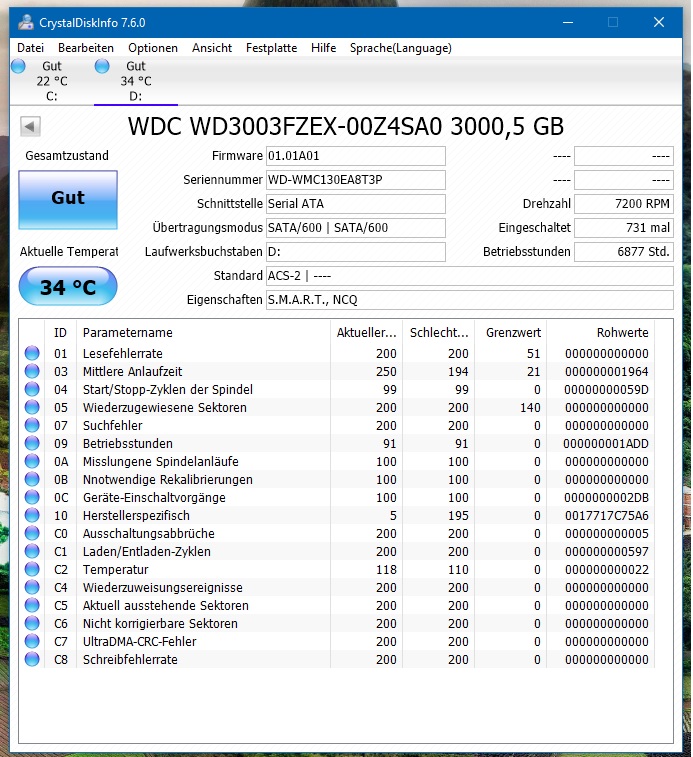693x757 pixels.
Task: Open the Sprache(Language) menu
Action: (x=401, y=48)
